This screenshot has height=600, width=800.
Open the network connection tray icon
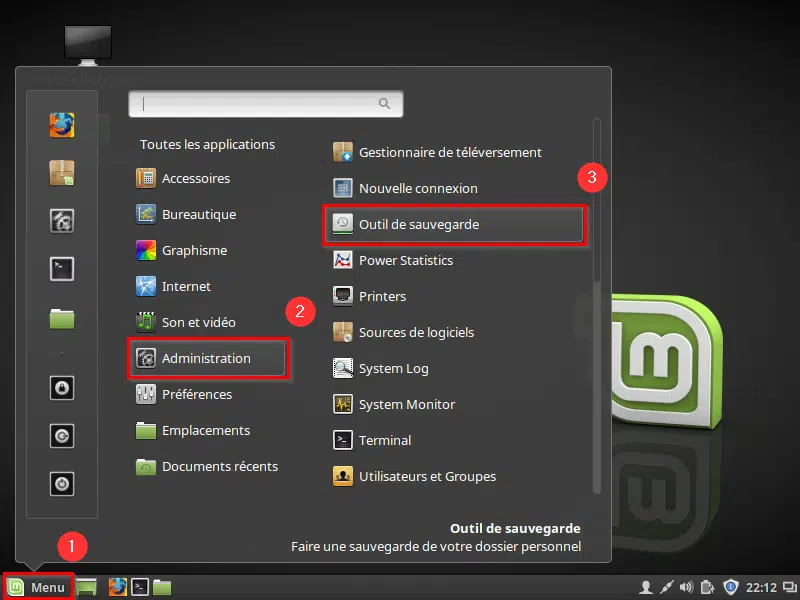coord(666,587)
